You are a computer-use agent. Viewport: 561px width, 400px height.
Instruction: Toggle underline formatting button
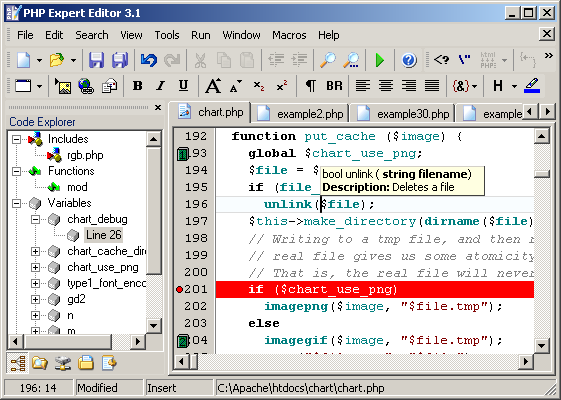click(x=184, y=86)
